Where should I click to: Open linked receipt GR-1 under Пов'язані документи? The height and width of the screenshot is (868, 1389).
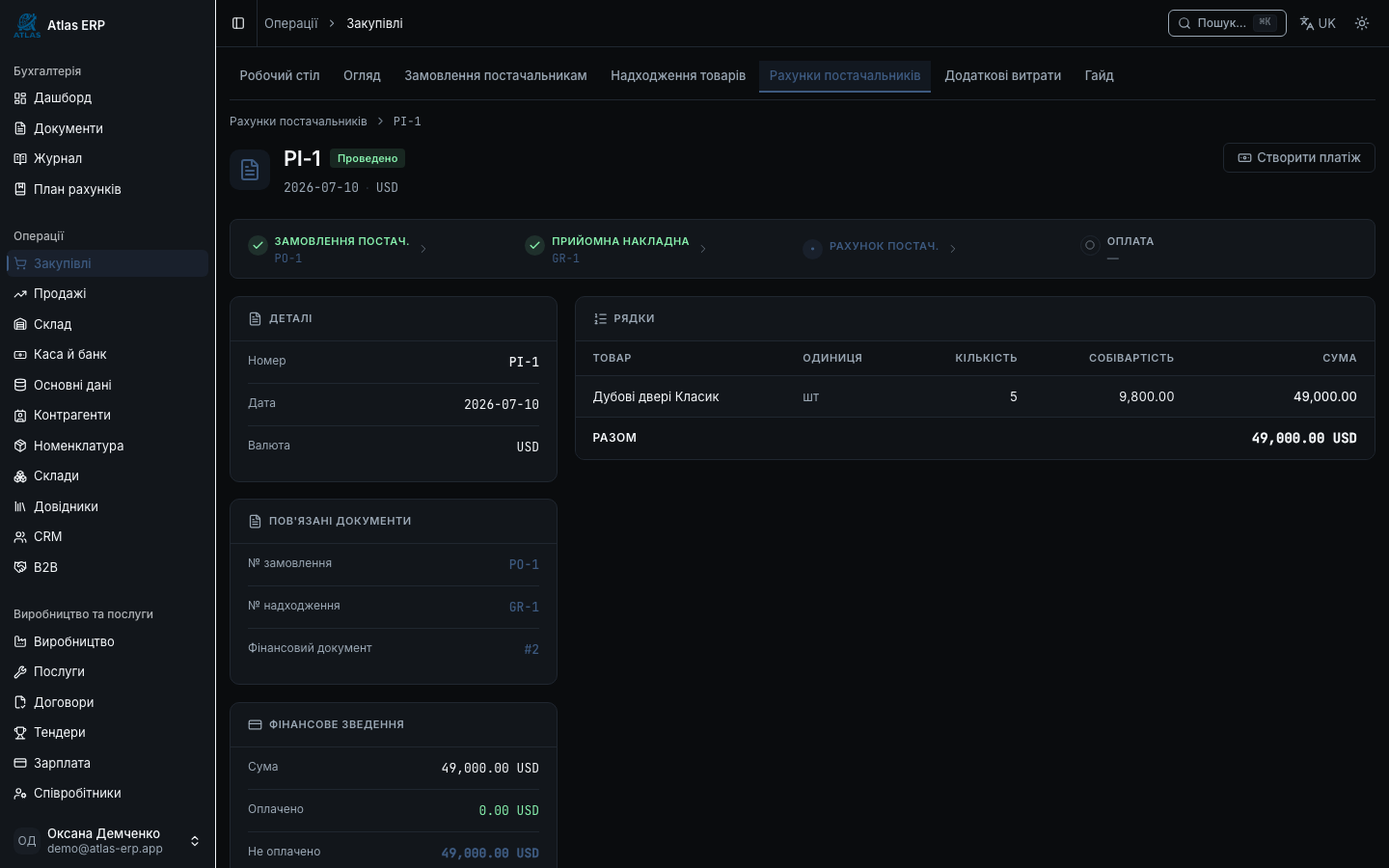(x=524, y=607)
